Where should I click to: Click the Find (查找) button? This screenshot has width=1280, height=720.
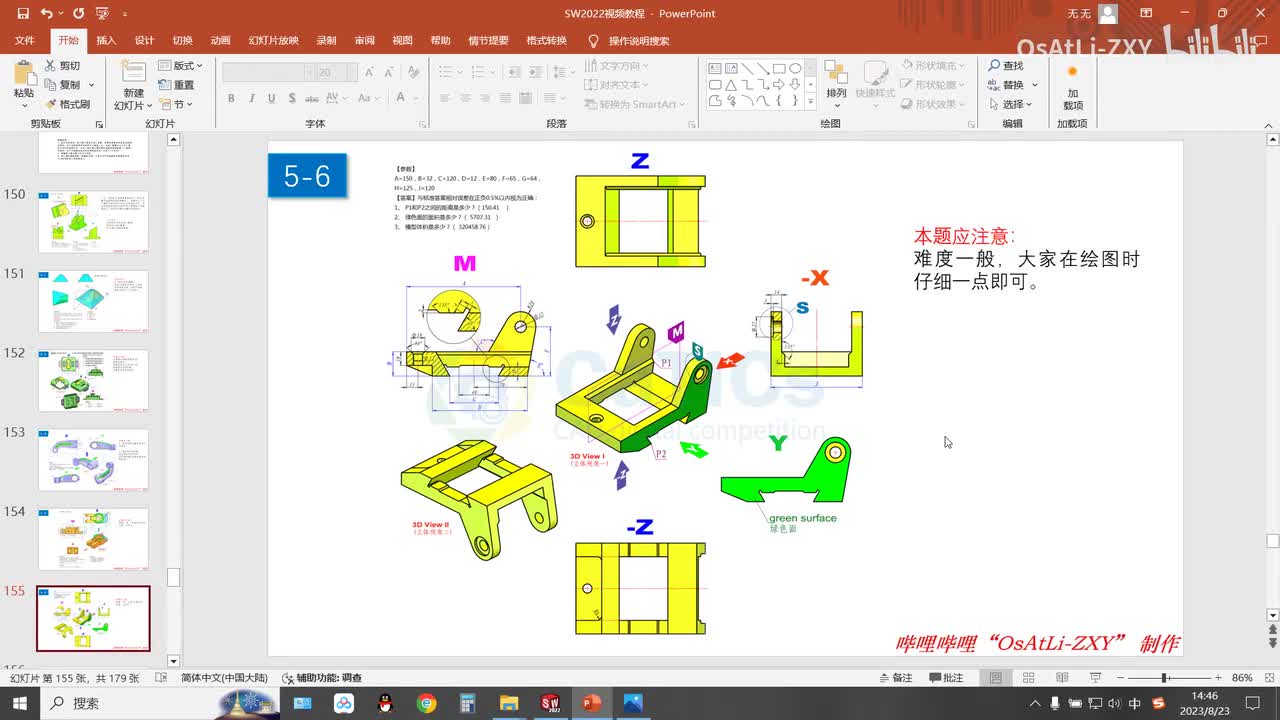click(x=1006, y=66)
